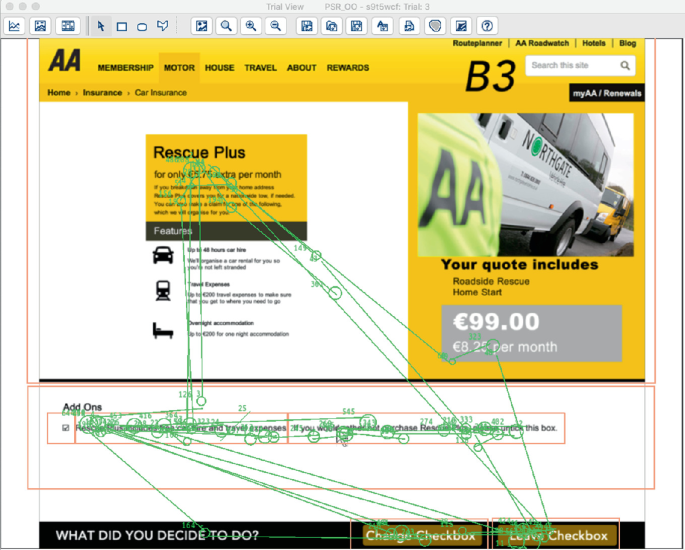685x550 pixels.
Task: Open the animation playback film-strip view
Action: (x=68, y=26)
